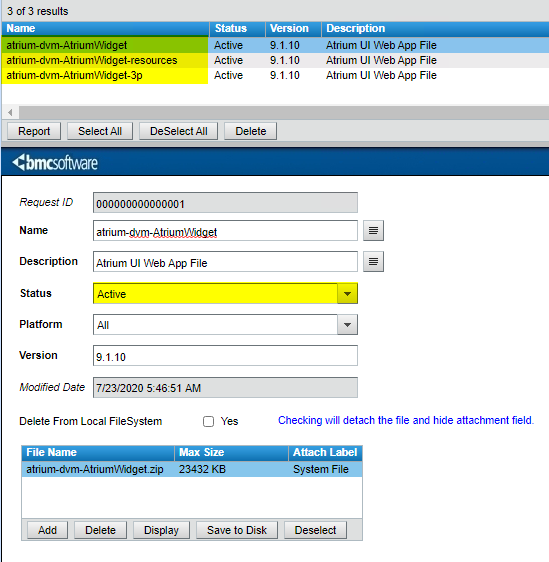Click the File Name attachment column header
Viewport: 549px width, 562px height.
pyautogui.click(x=98, y=453)
